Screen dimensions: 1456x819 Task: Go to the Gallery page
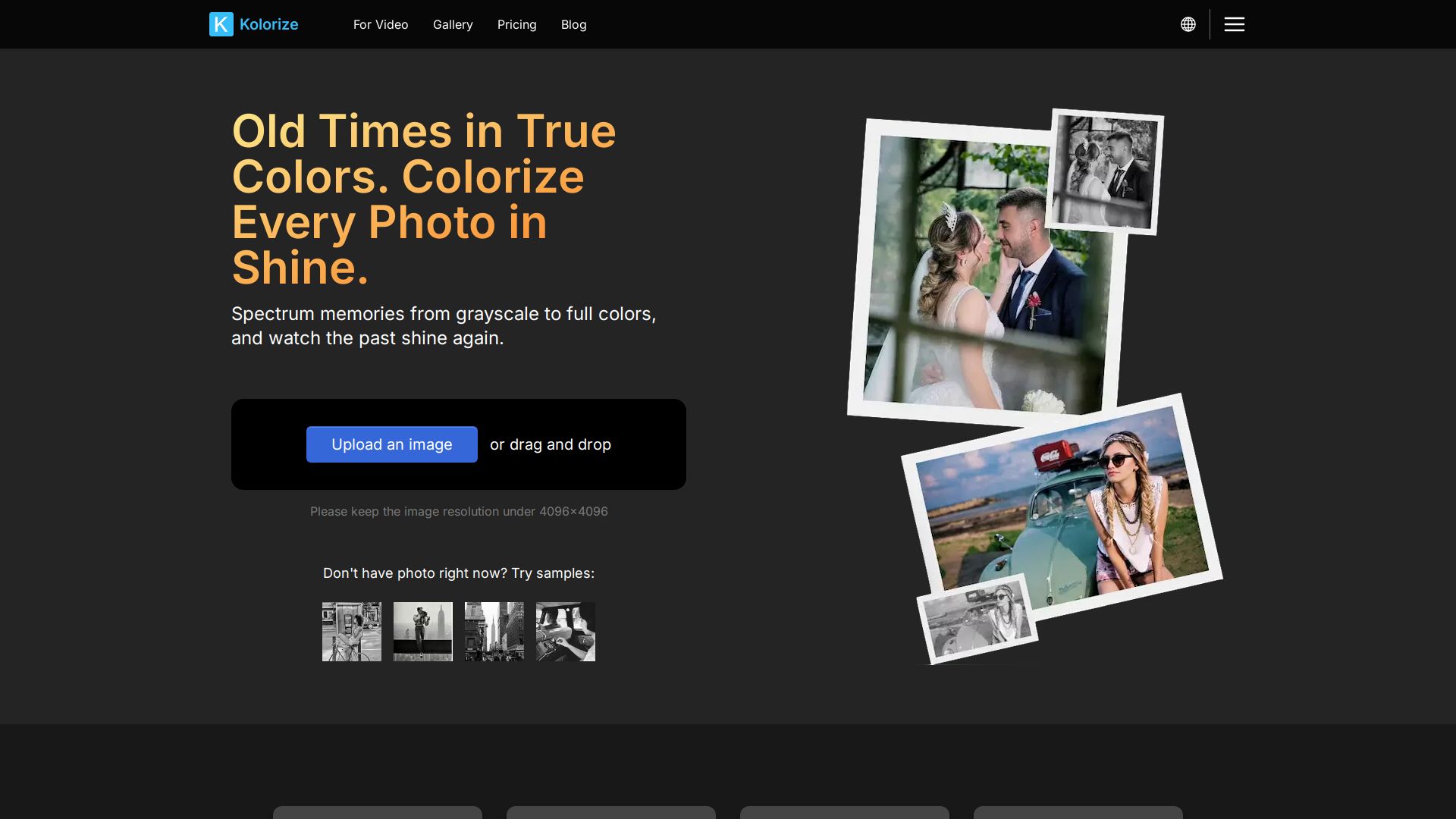click(452, 24)
